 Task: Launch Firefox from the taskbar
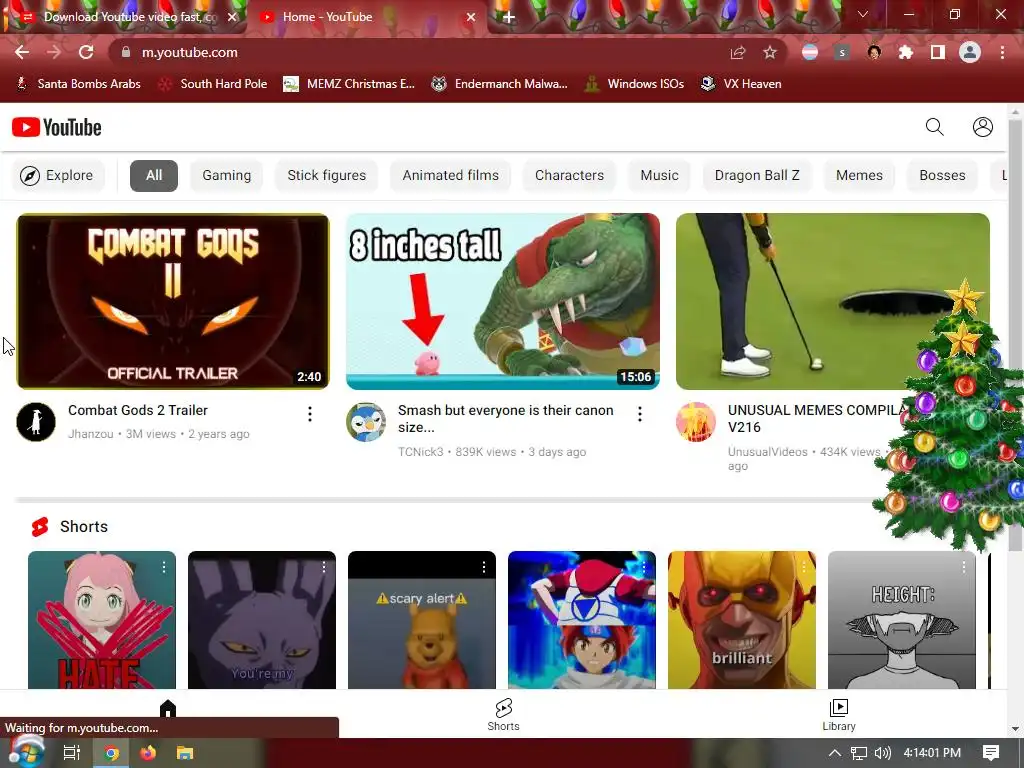[x=148, y=753]
